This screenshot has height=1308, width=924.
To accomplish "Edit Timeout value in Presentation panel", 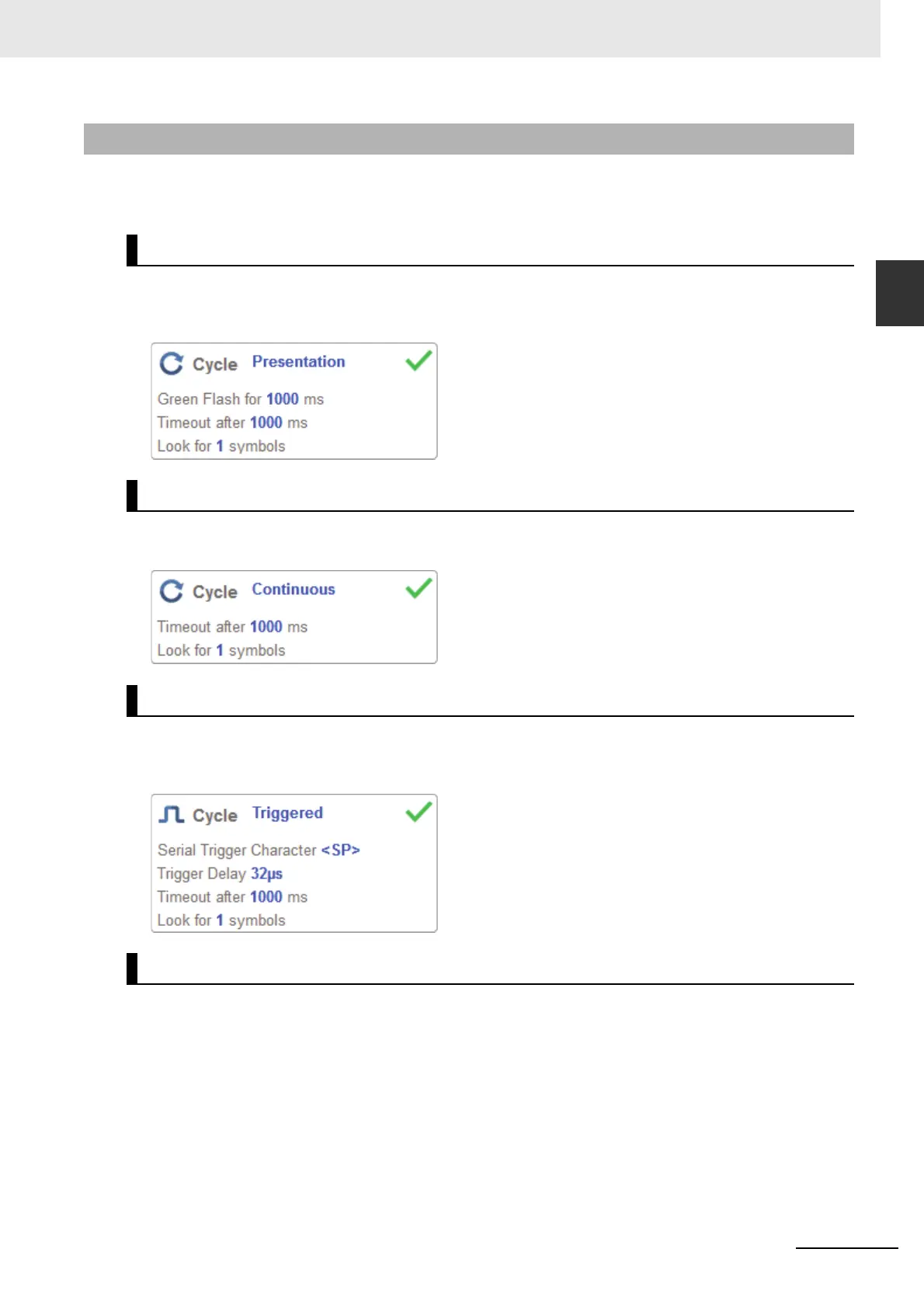I will pos(266,423).
